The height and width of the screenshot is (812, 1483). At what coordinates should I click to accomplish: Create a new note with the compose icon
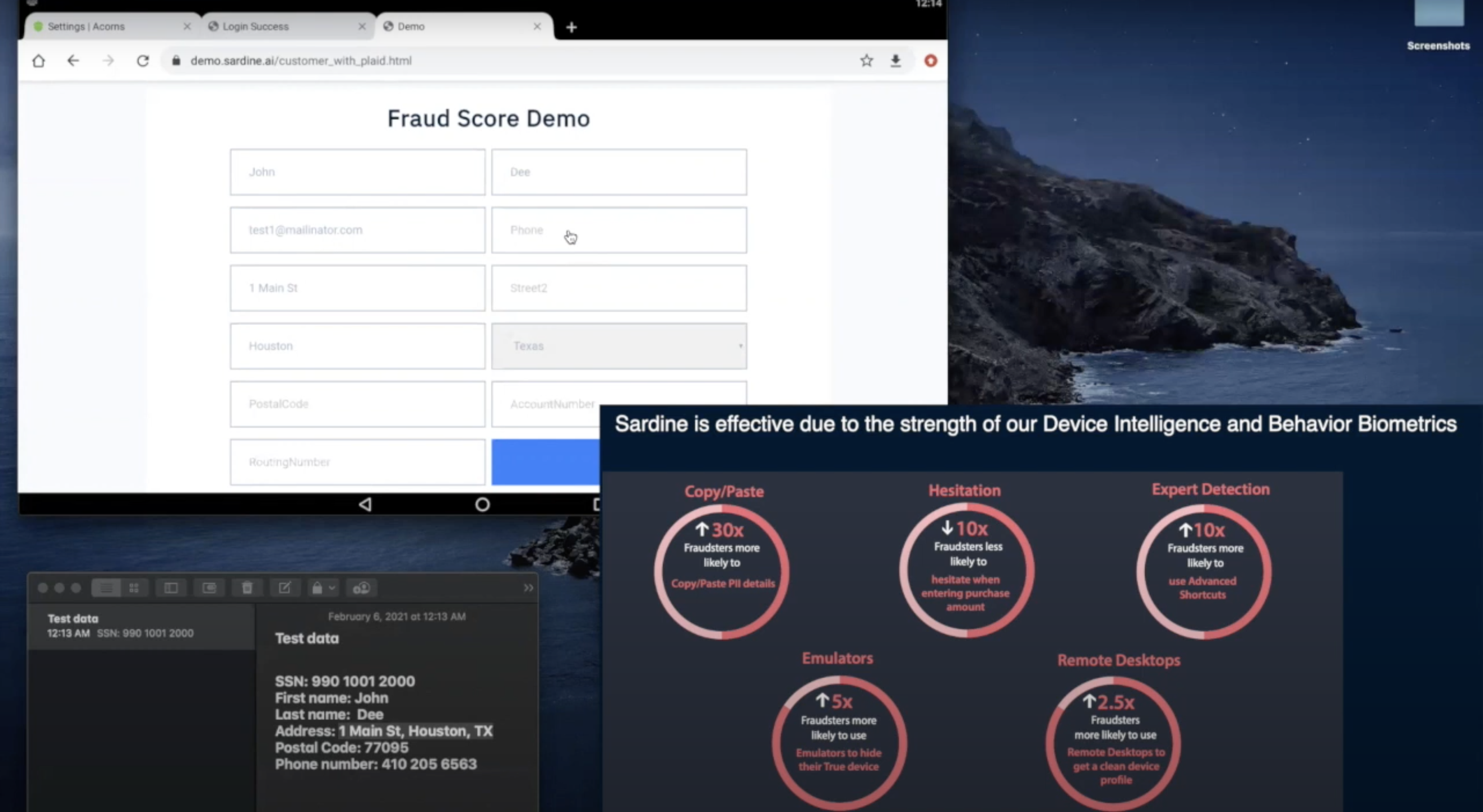tap(284, 588)
